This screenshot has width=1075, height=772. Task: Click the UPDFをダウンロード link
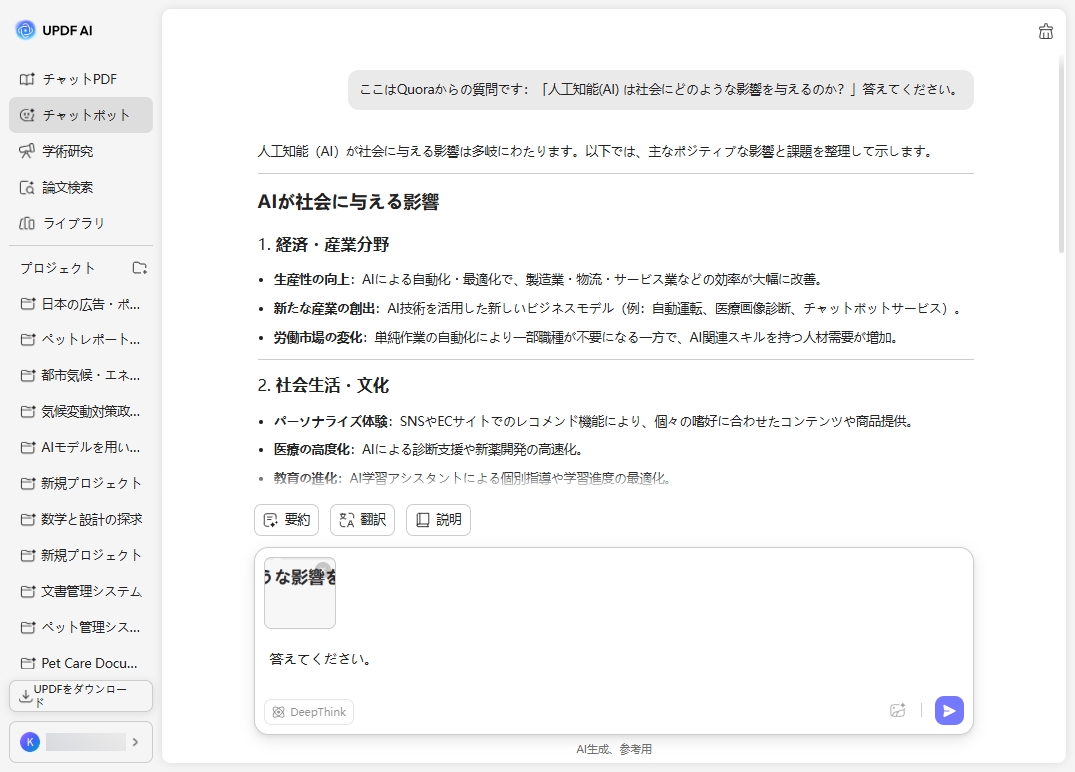point(80,695)
